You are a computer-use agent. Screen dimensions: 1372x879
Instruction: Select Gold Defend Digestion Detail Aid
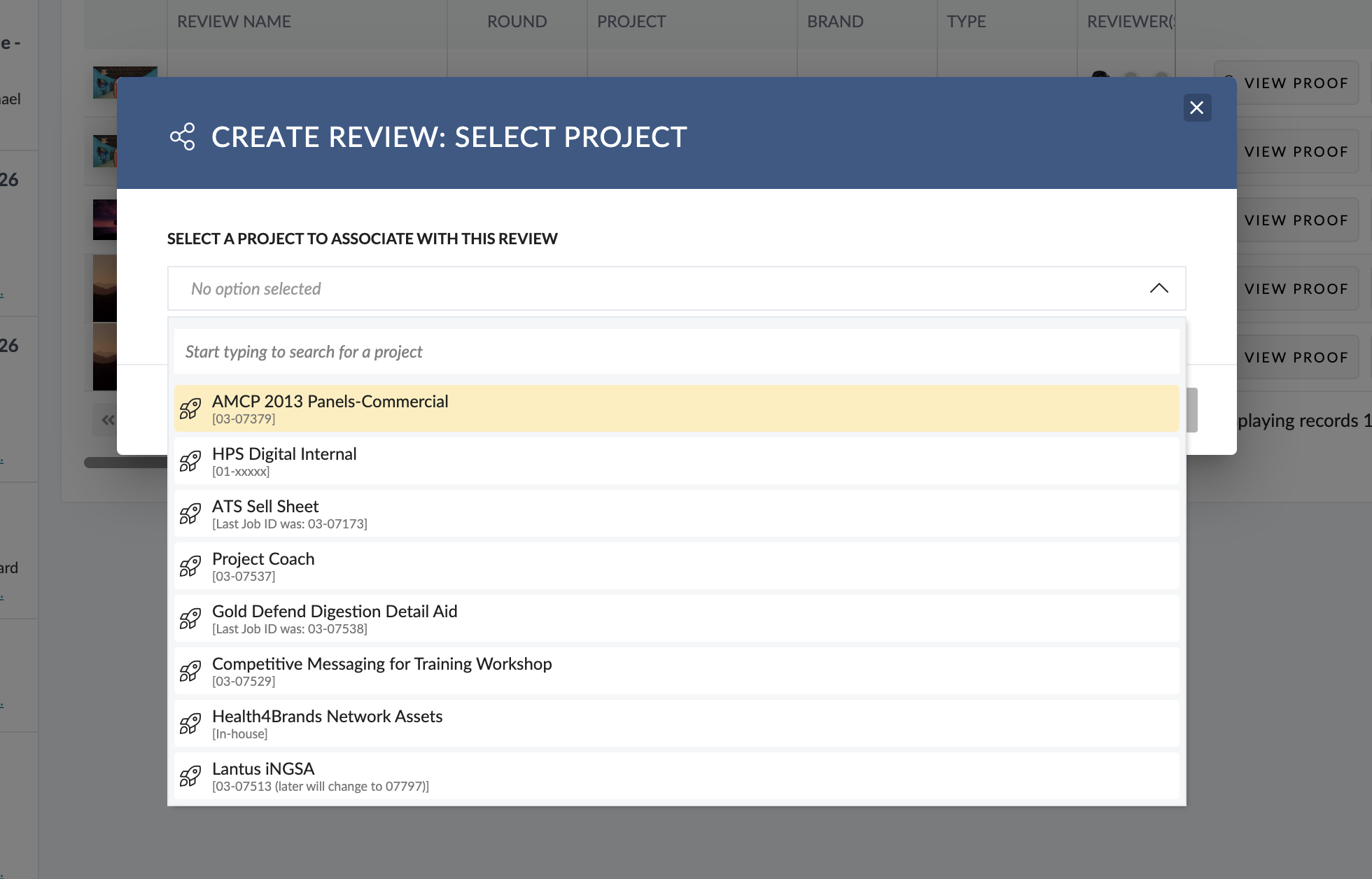[676, 618]
